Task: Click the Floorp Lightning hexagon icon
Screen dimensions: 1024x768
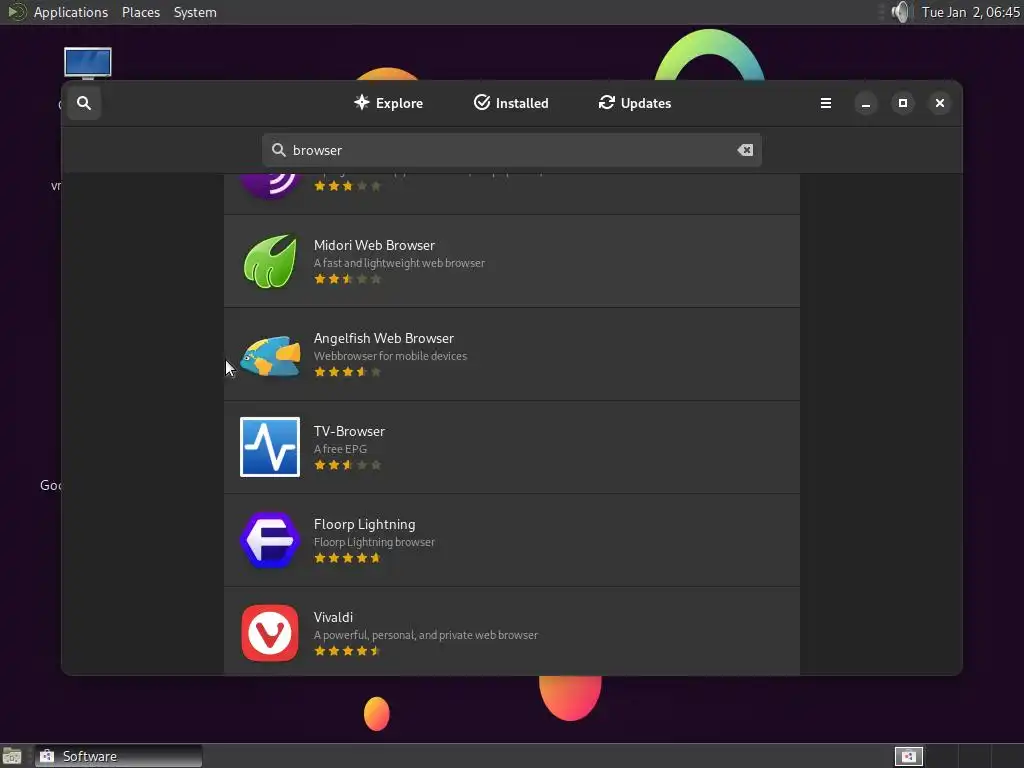Action: (270, 540)
